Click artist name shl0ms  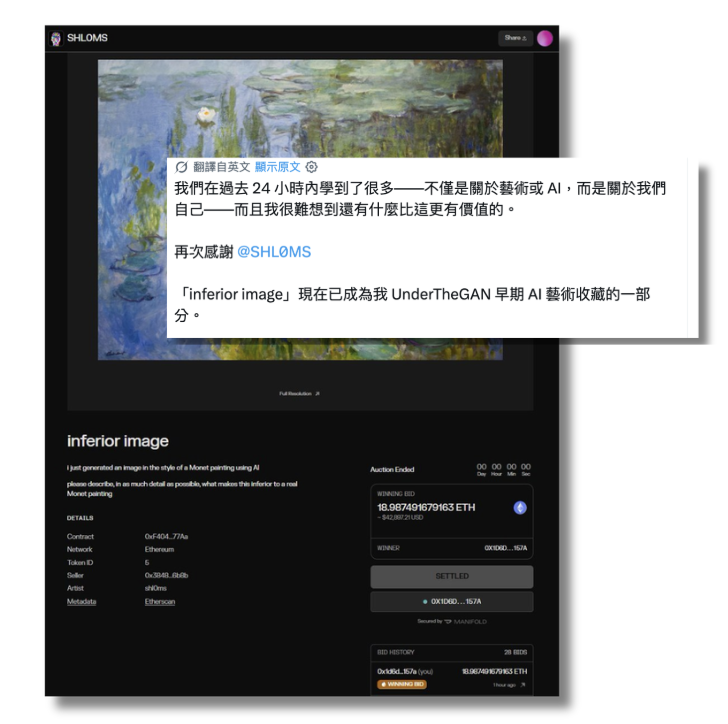click(x=156, y=588)
